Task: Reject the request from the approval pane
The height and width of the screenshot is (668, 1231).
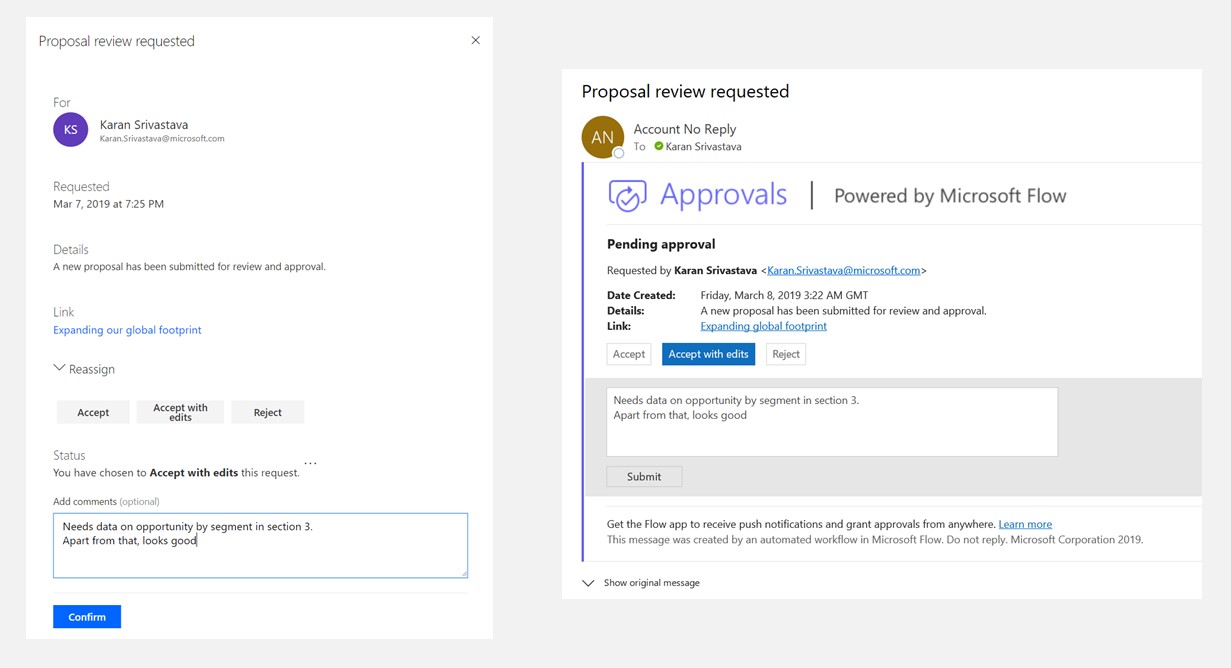Action: (x=267, y=411)
